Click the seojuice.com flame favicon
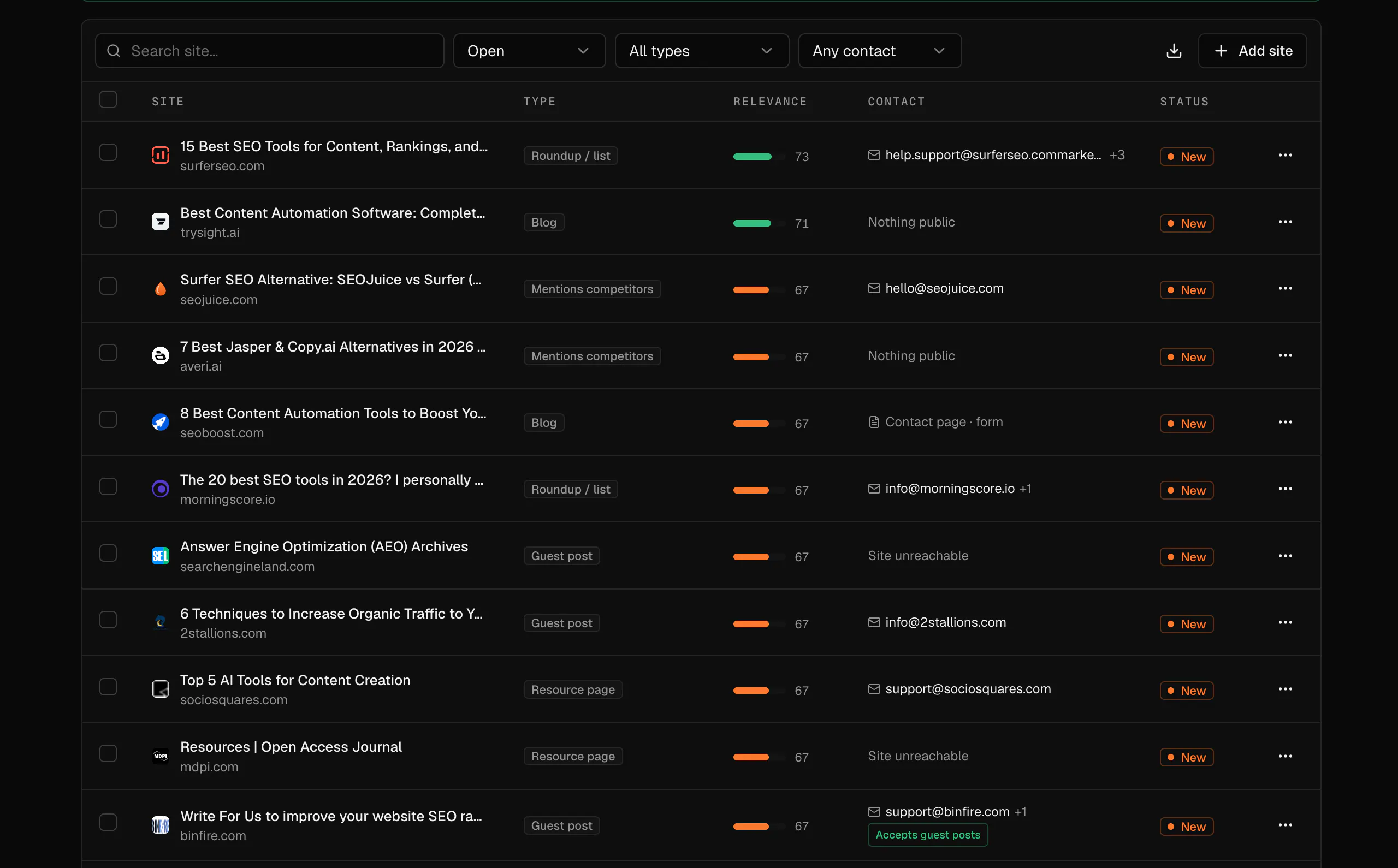Image resolution: width=1398 pixels, height=868 pixels. pyautogui.click(x=160, y=289)
